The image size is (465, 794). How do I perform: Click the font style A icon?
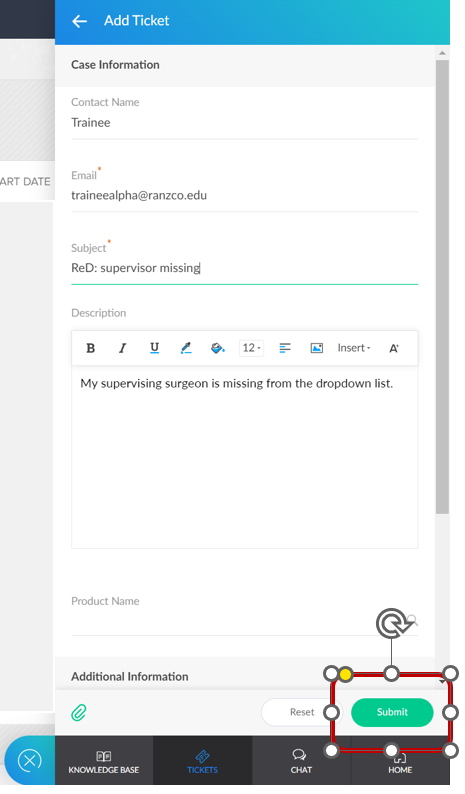tap(394, 348)
